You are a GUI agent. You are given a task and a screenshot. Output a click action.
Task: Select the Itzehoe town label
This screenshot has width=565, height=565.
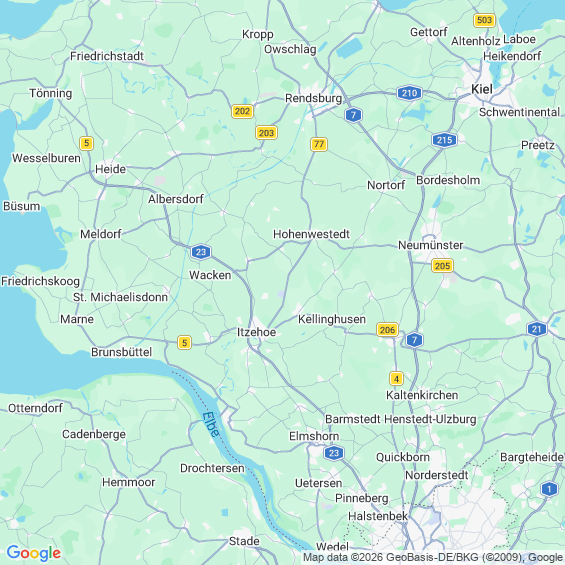pyautogui.click(x=256, y=332)
